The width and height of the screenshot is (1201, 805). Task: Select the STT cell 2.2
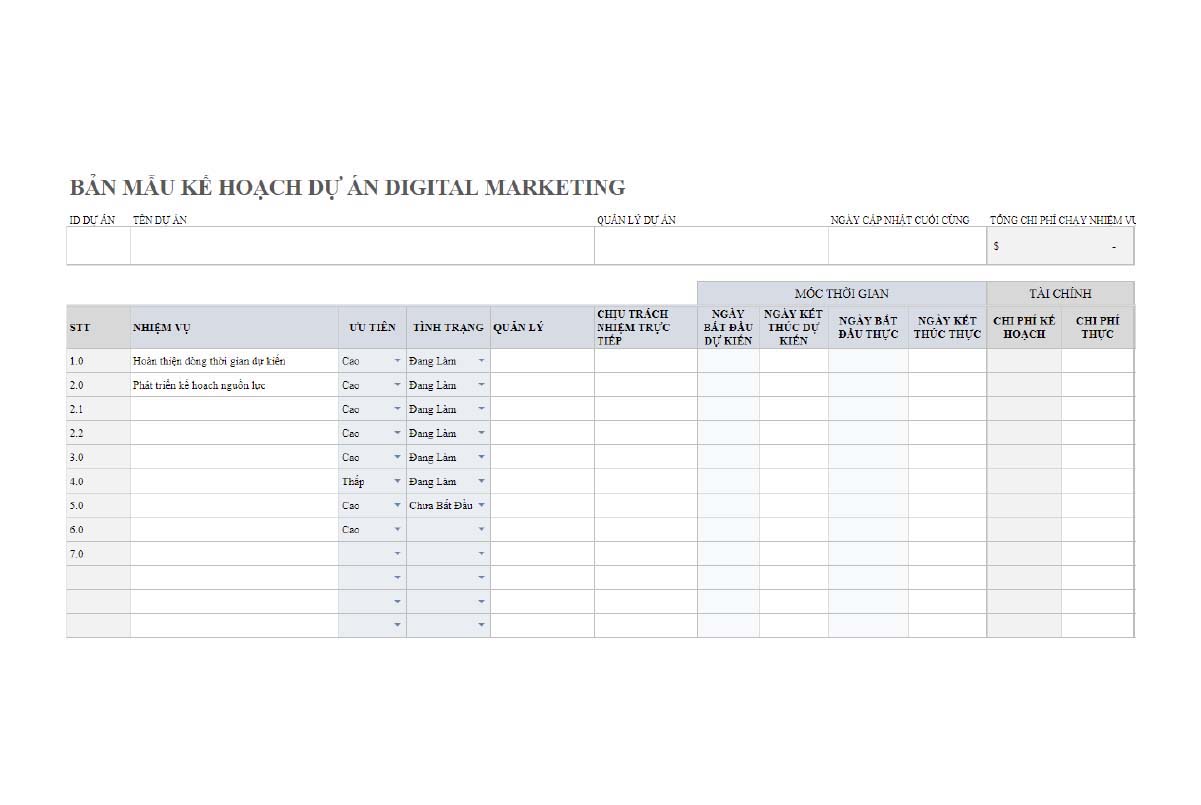(x=98, y=433)
